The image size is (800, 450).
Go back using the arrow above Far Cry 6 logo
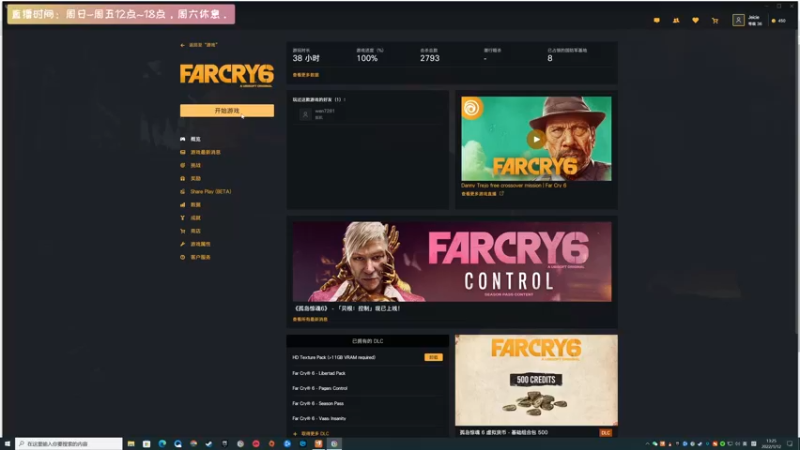tap(183, 45)
